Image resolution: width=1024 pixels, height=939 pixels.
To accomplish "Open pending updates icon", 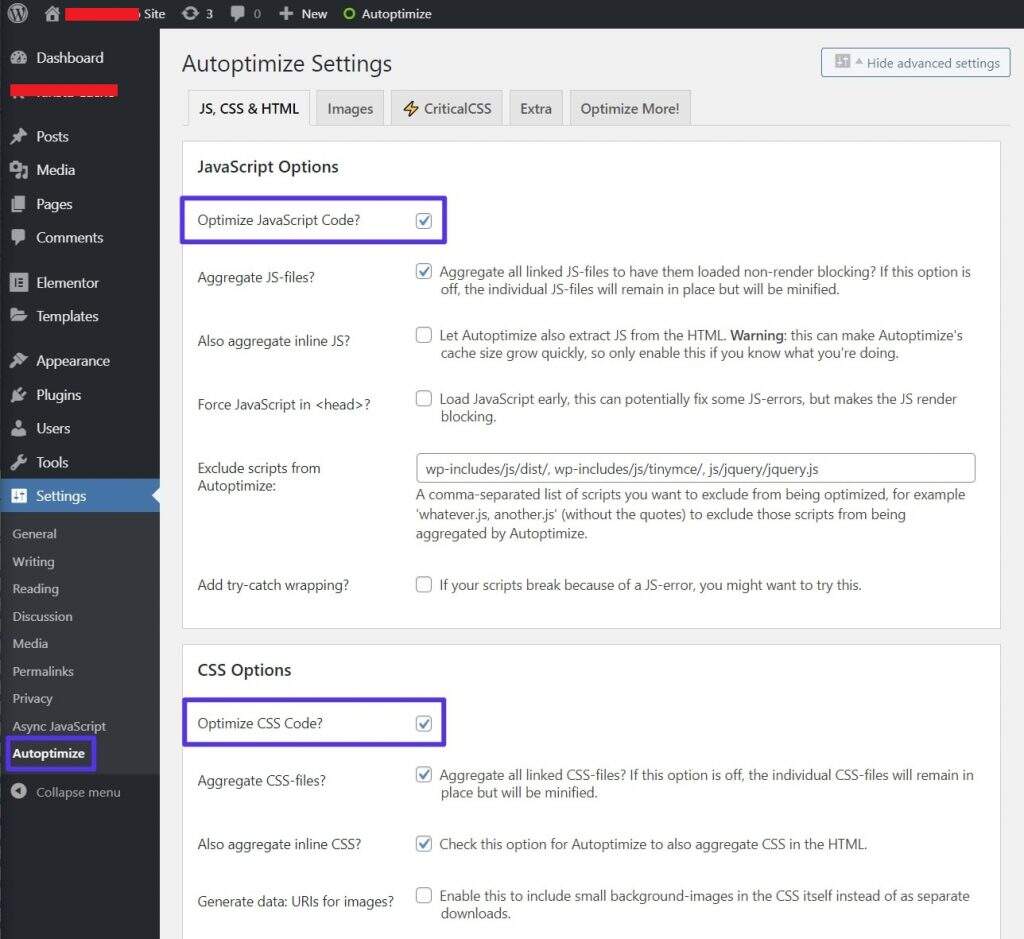I will pyautogui.click(x=190, y=14).
